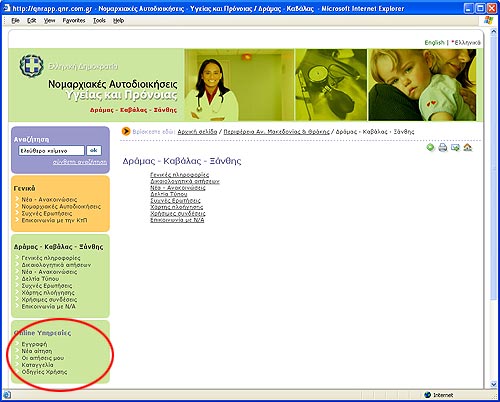This screenshot has width=500, height=402.
Task: Open Εγγραφή under Online Υπηρεσίες
Action: click(34, 344)
